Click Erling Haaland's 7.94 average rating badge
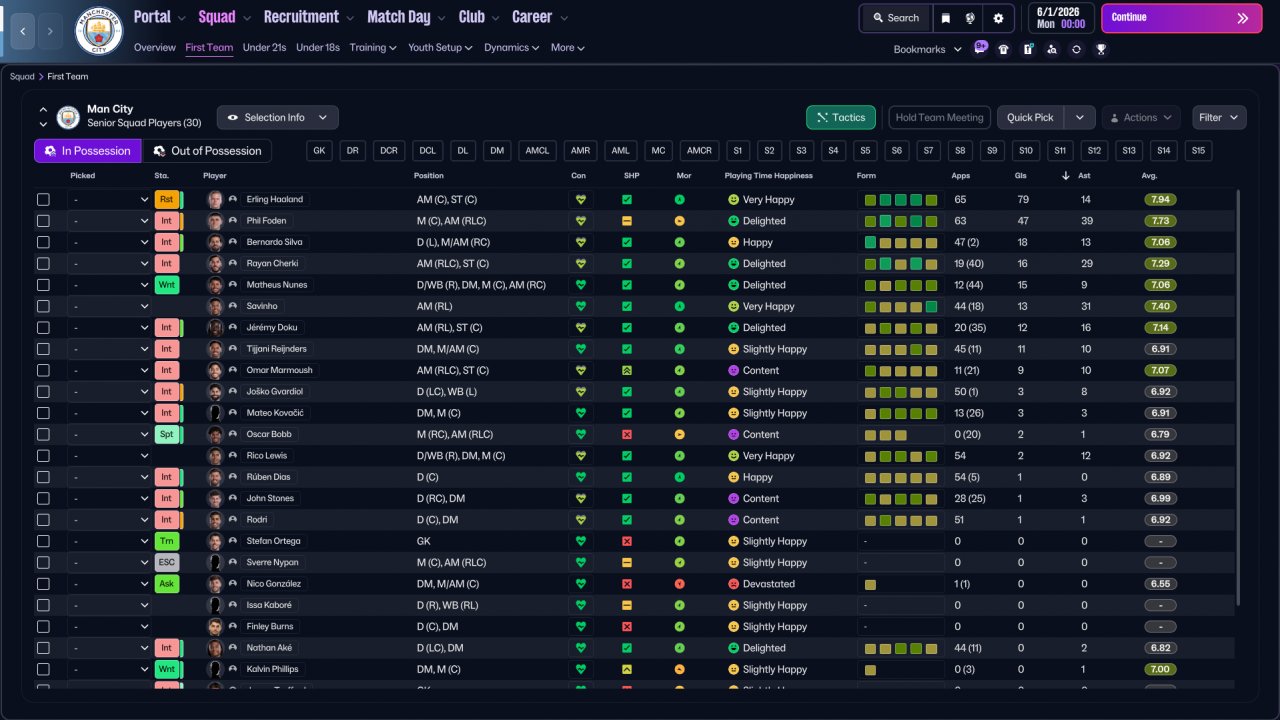Viewport: 1280px width, 720px height. tap(1160, 200)
